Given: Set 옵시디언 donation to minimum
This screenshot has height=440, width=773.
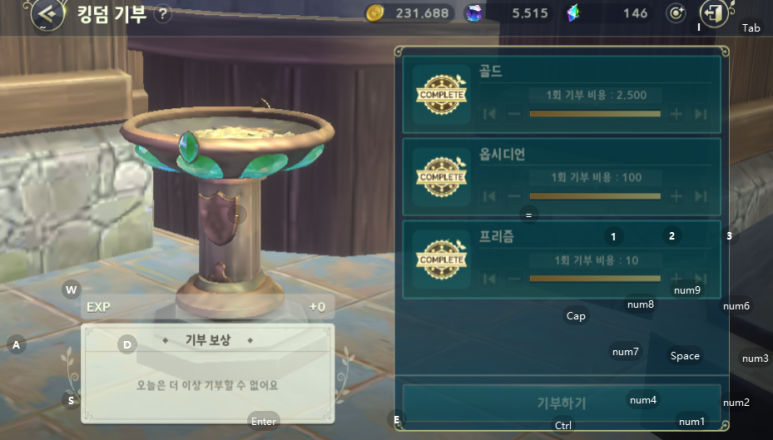Looking at the screenshot, I should [x=489, y=196].
